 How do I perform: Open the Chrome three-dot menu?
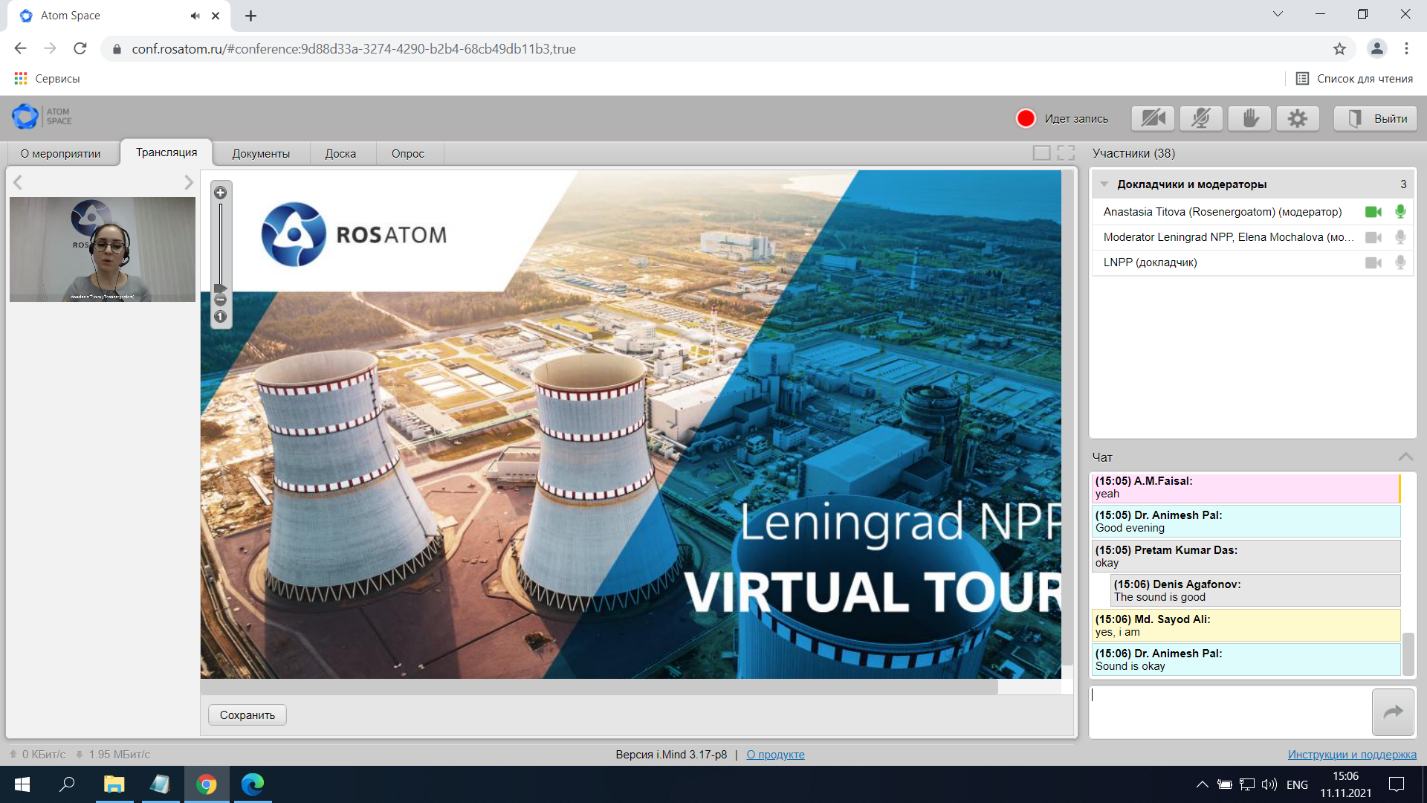1407,48
